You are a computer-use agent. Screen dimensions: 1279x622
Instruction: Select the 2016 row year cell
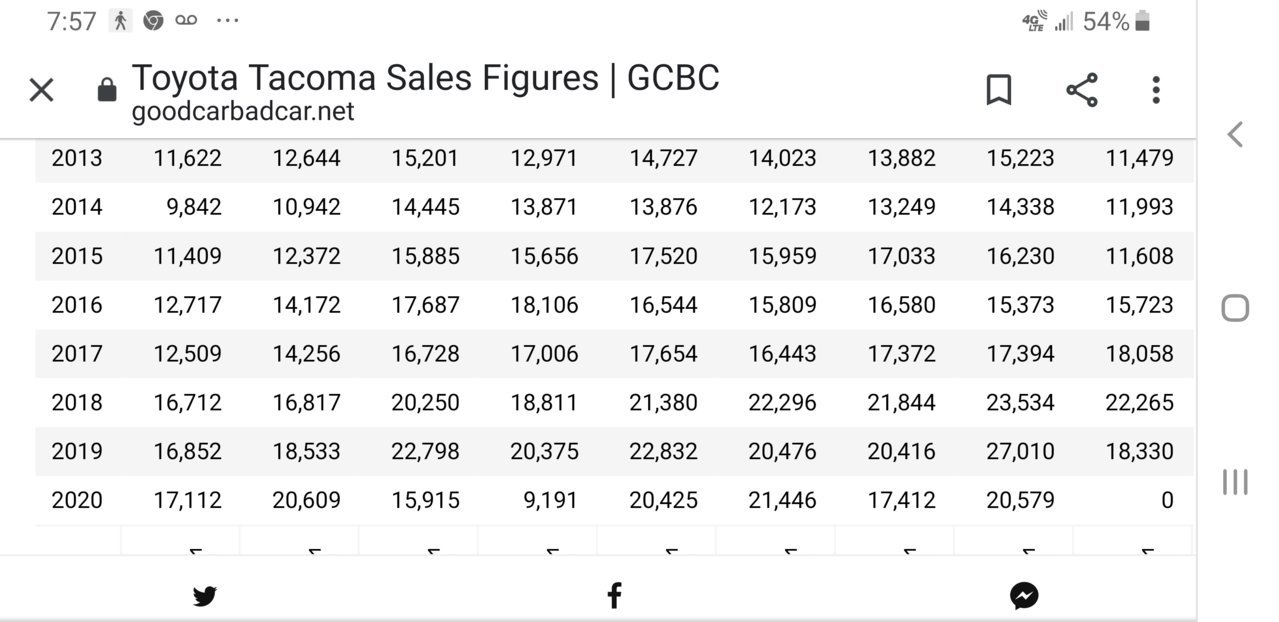(x=77, y=305)
